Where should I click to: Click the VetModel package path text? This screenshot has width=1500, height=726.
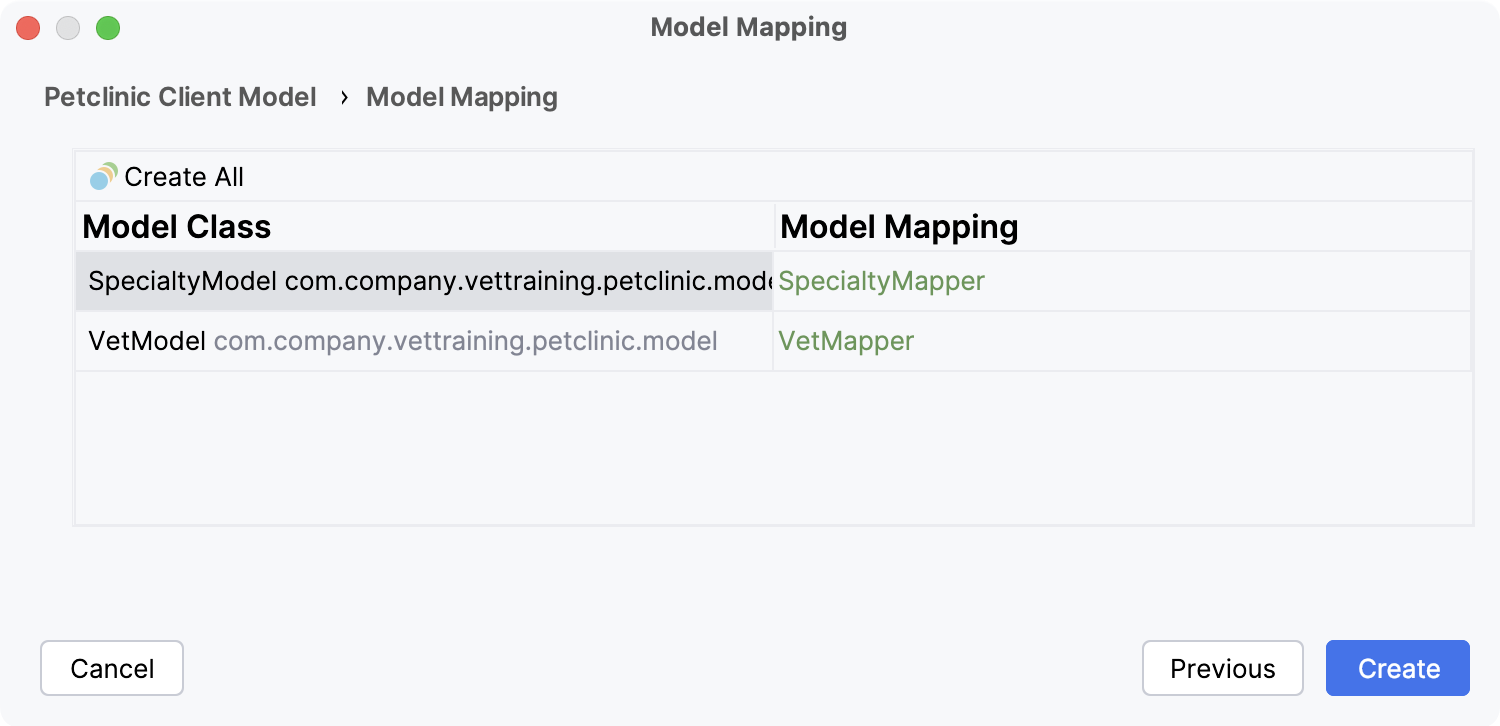click(x=465, y=341)
